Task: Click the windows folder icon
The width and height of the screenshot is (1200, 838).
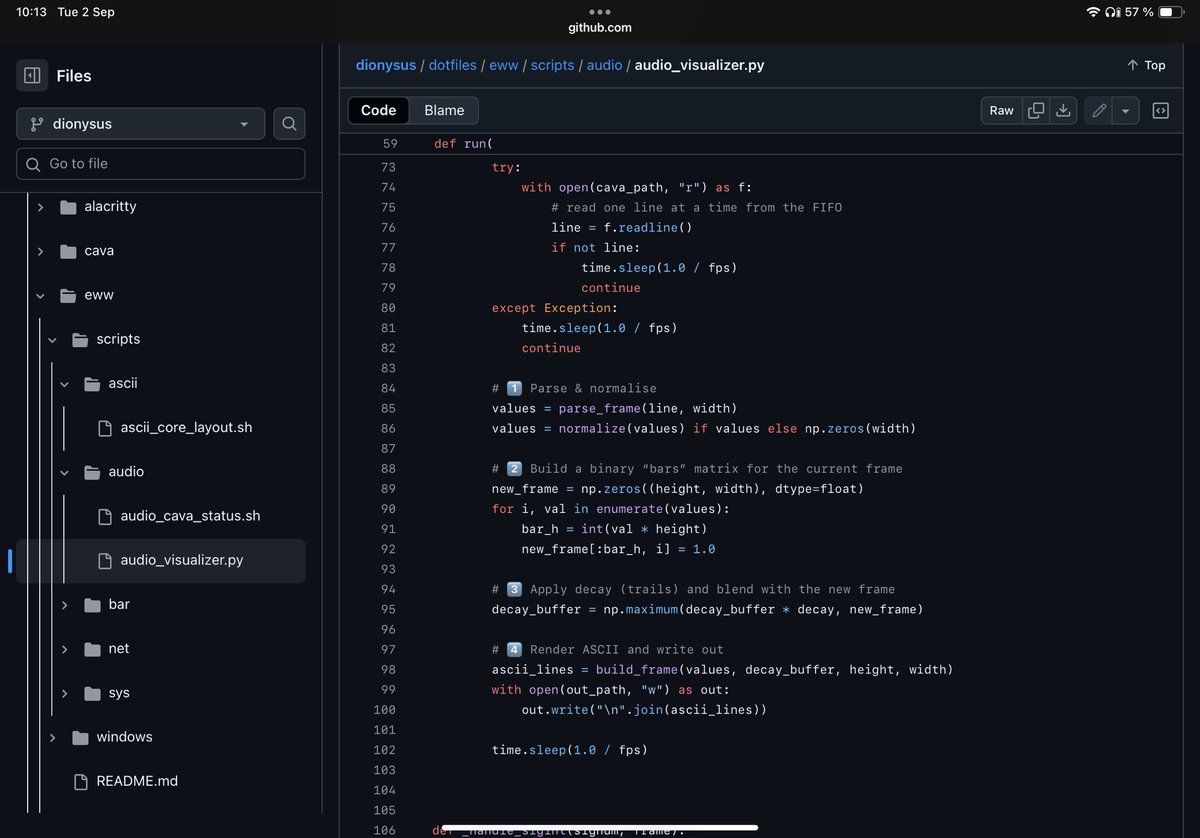Action: (80, 737)
